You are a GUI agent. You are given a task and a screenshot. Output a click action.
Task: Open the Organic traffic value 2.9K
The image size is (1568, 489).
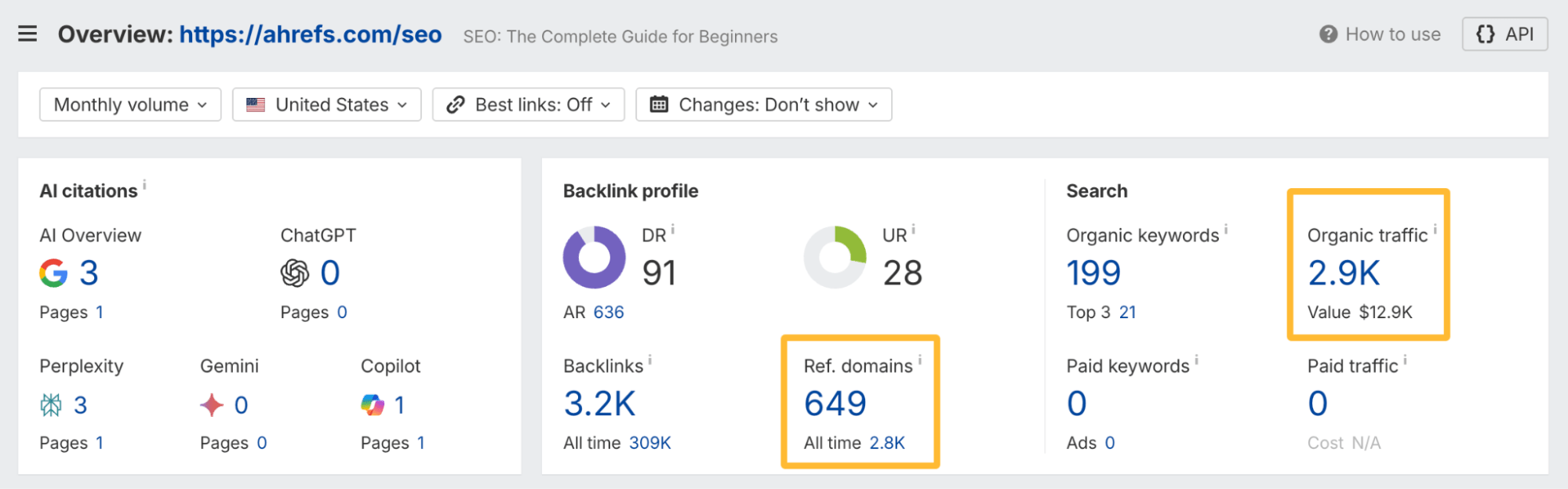[1344, 273]
